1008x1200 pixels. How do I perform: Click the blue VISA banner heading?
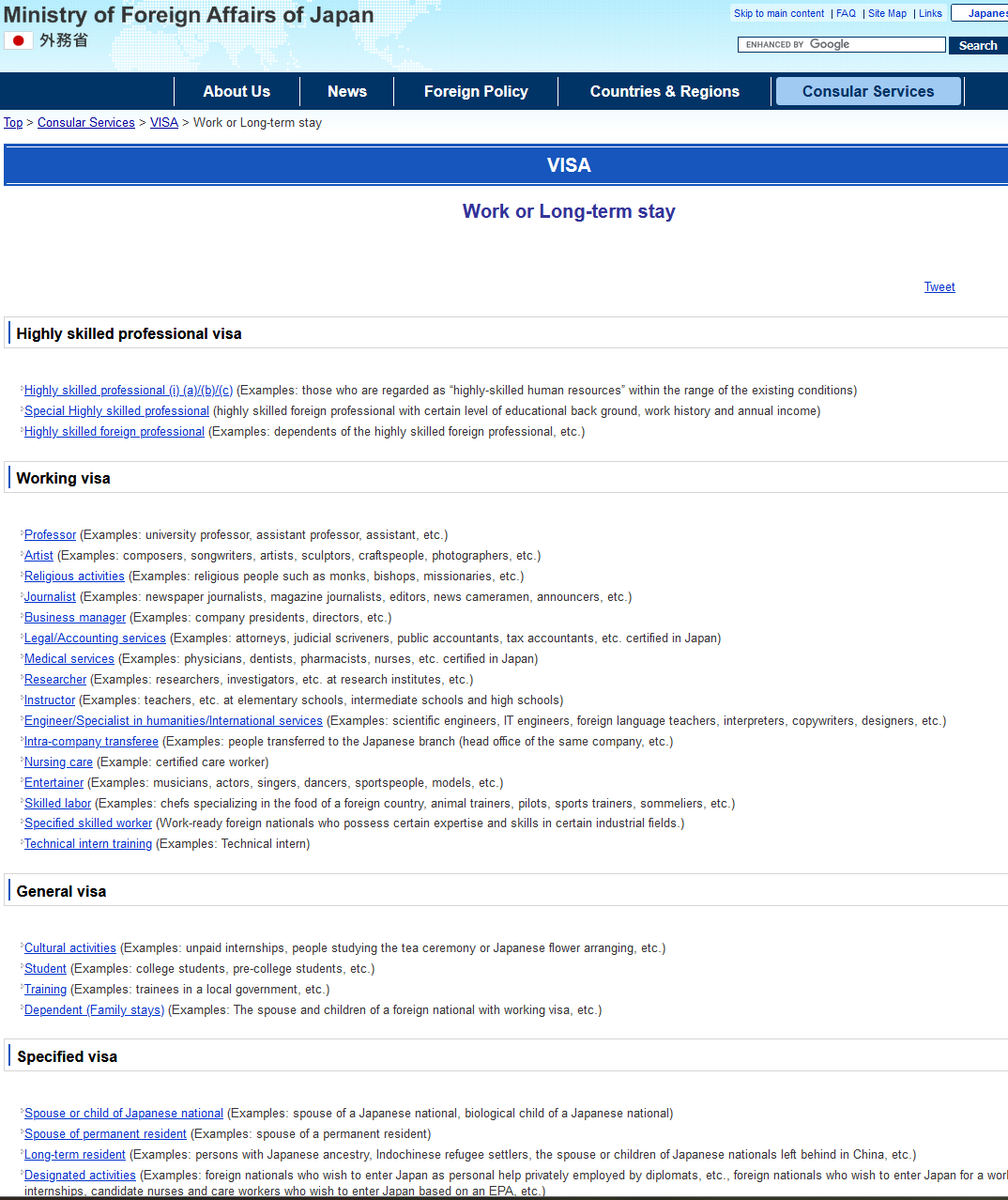(x=569, y=165)
